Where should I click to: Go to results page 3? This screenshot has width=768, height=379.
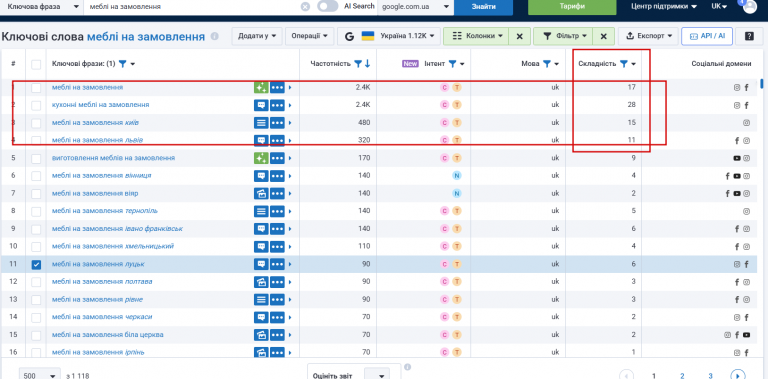coord(710,376)
